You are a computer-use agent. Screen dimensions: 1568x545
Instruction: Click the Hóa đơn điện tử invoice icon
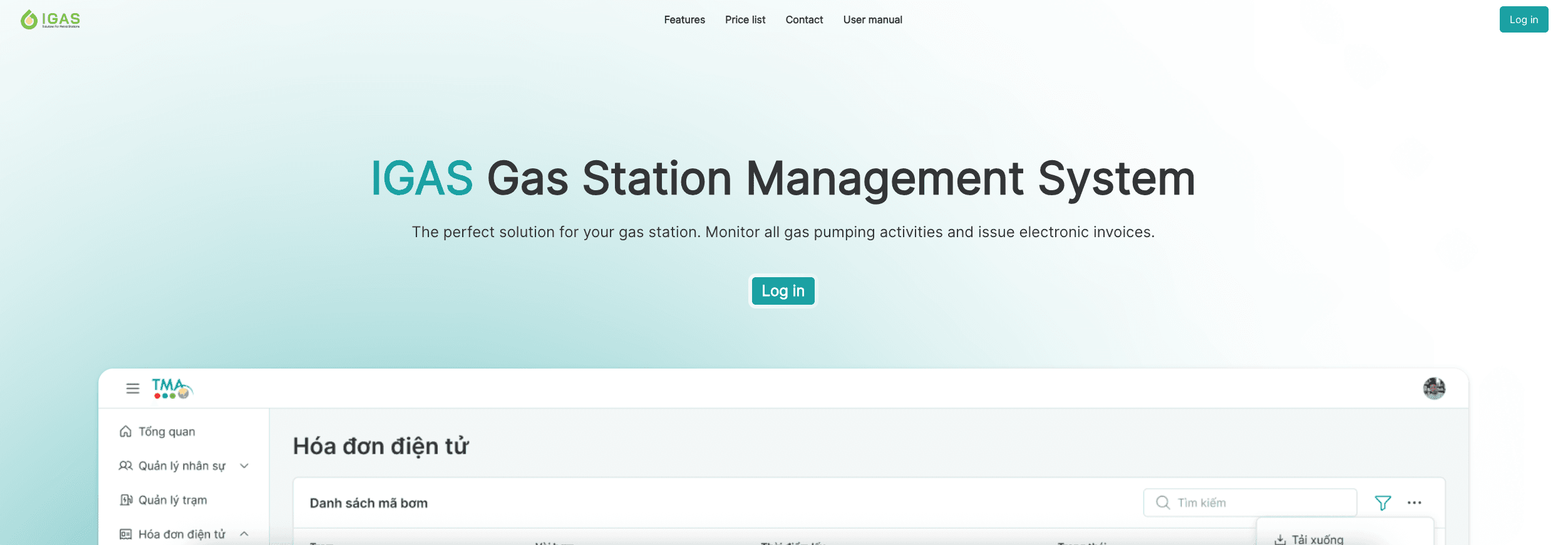click(x=125, y=534)
